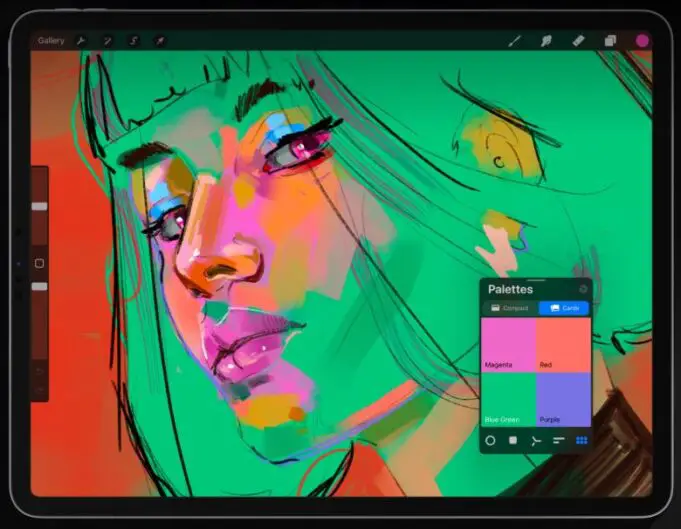Click the Palettes panel title
The height and width of the screenshot is (529, 681).
tap(510, 289)
